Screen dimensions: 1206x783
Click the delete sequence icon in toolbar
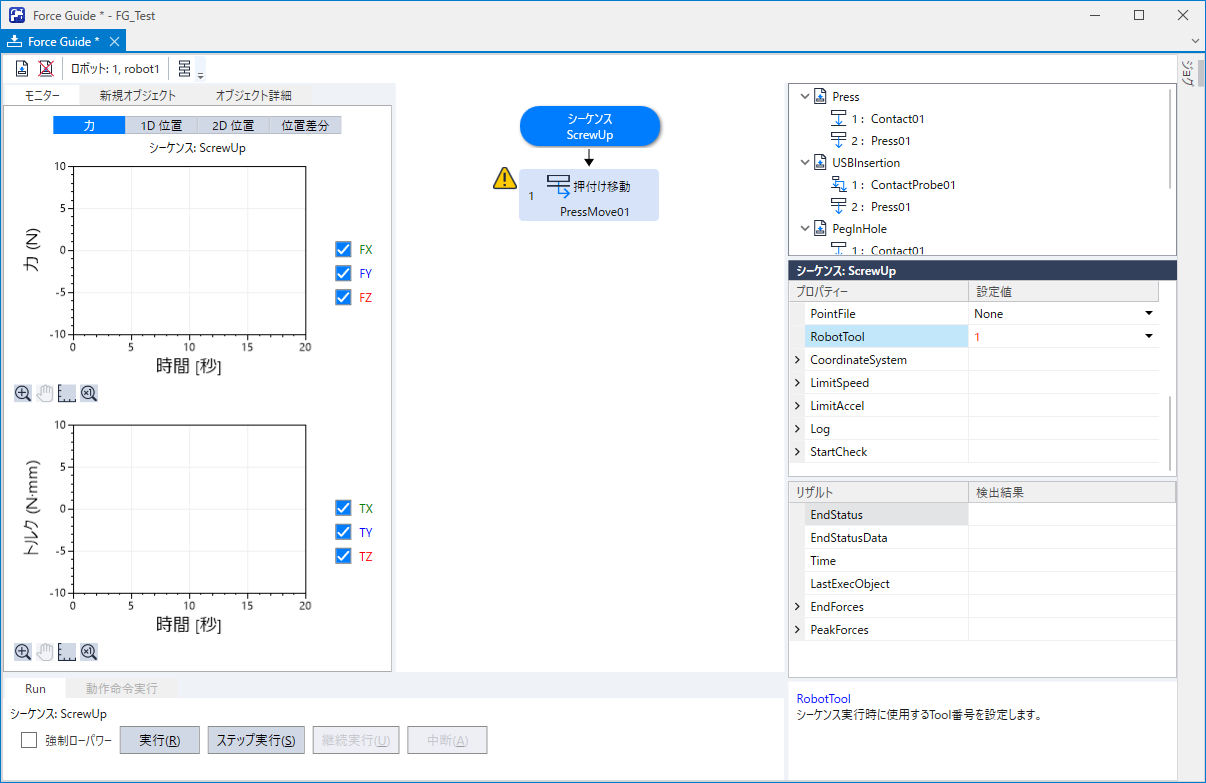click(45, 69)
